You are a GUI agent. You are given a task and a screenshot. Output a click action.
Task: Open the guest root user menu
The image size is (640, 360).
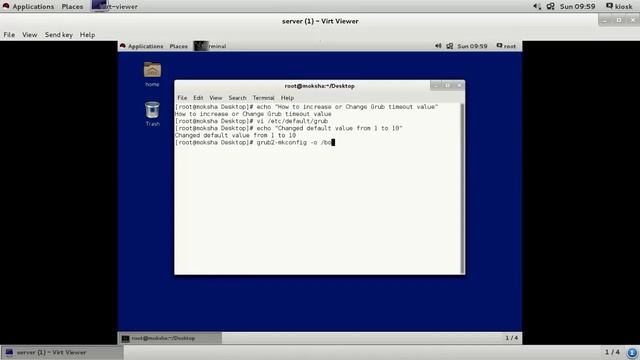tap(506, 46)
